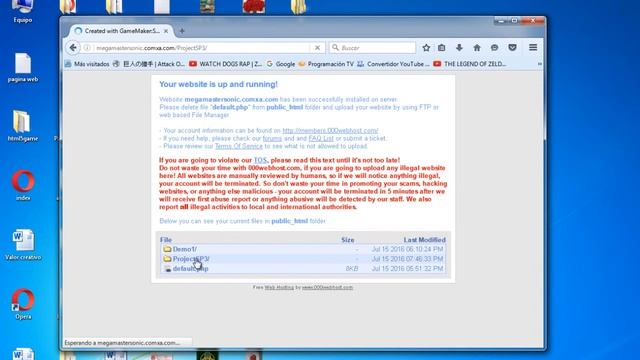
Task: Click ProjectSP3 folder icon in file list
Action: click(x=167, y=259)
